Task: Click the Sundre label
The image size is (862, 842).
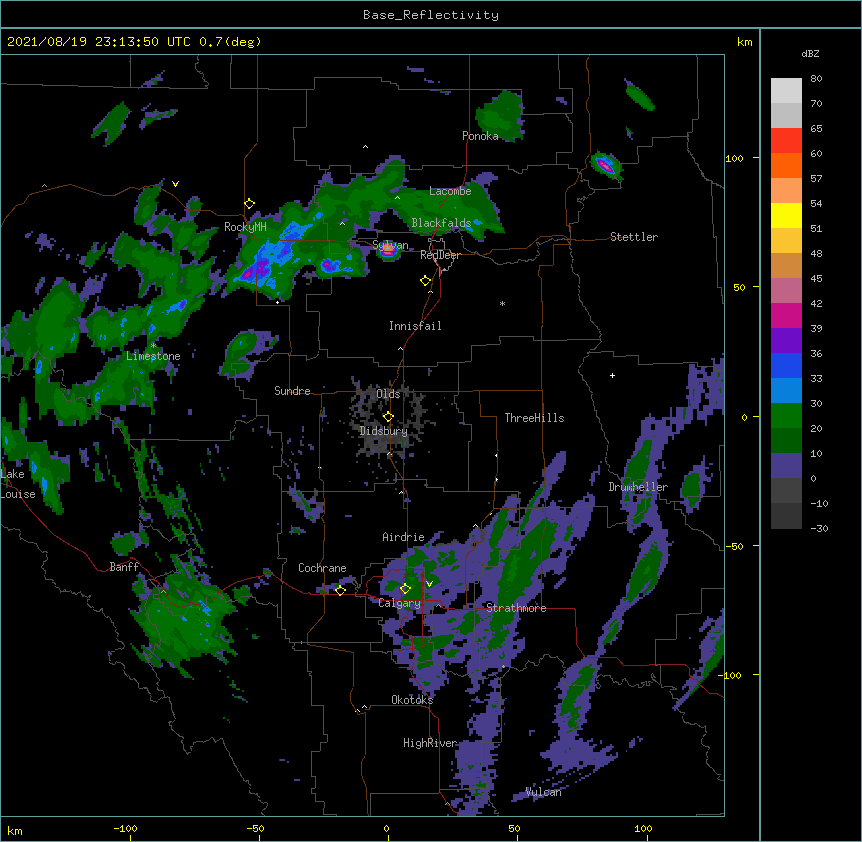Action: coord(292,391)
